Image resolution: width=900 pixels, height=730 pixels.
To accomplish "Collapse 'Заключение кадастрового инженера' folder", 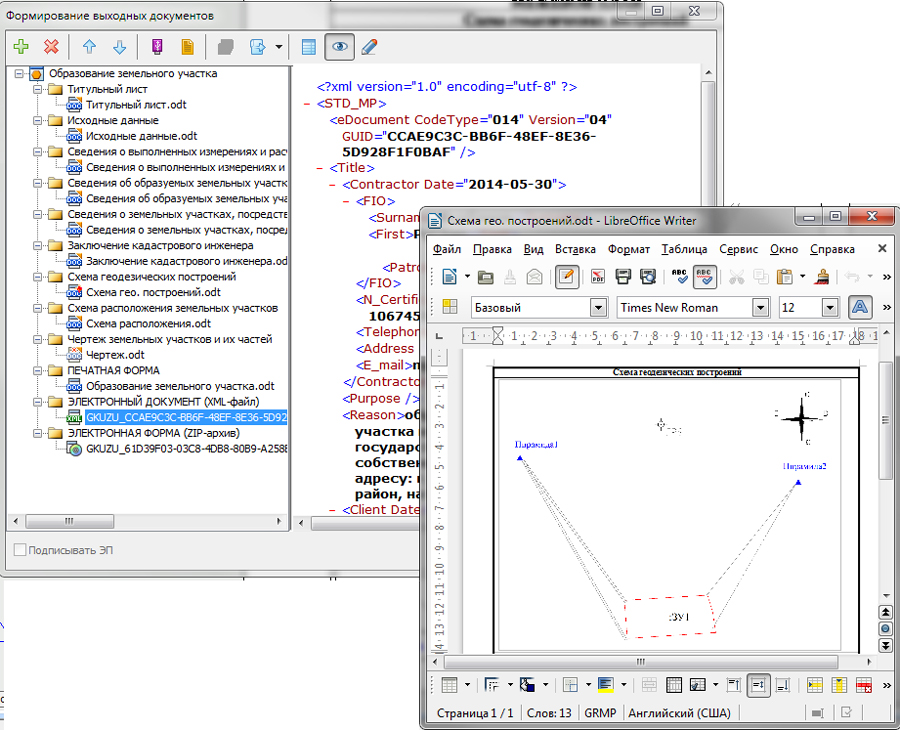I will tap(37, 246).
